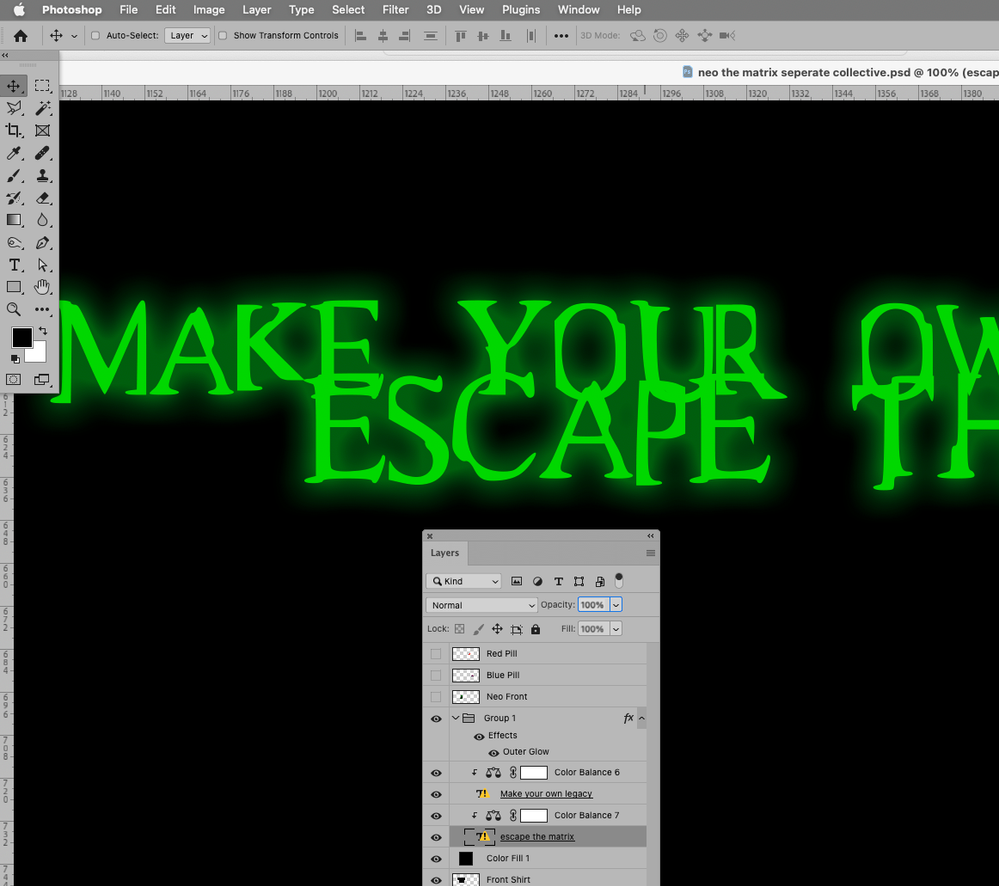Image resolution: width=999 pixels, height=886 pixels.
Task: Open the Kind filter dropdown in Layers
Action: tap(463, 580)
